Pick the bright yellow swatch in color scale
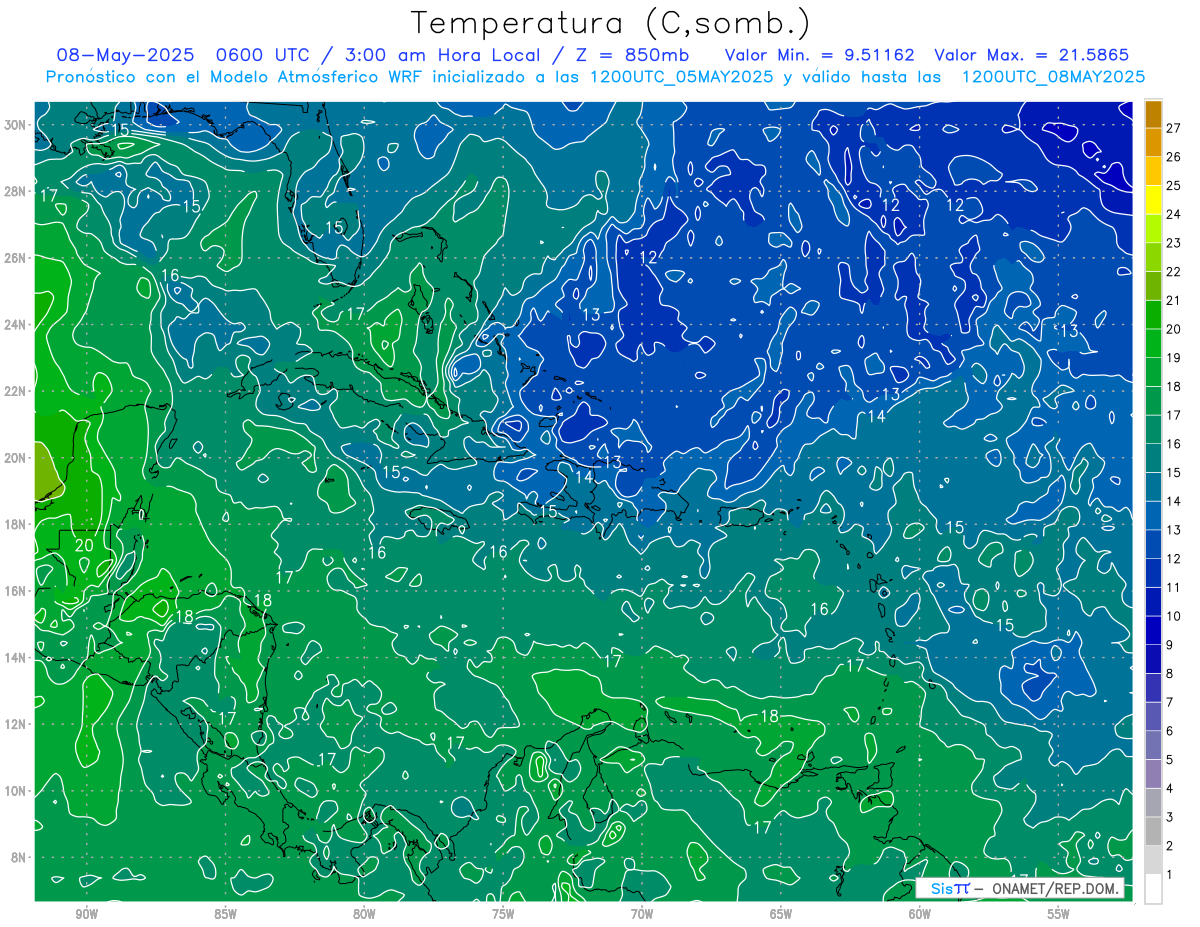1200x927 pixels. coord(1153,200)
